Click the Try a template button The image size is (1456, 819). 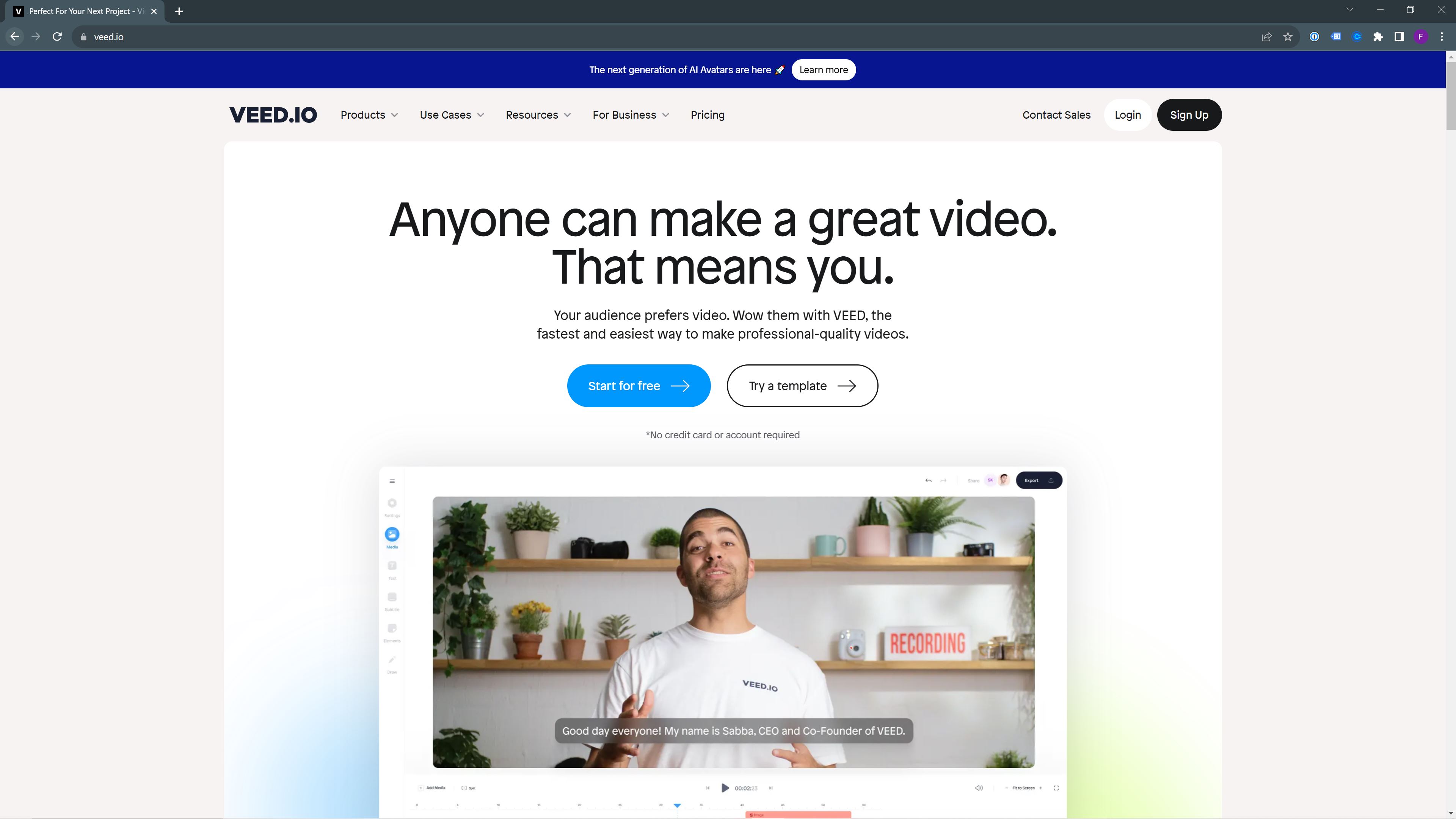pos(802,386)
